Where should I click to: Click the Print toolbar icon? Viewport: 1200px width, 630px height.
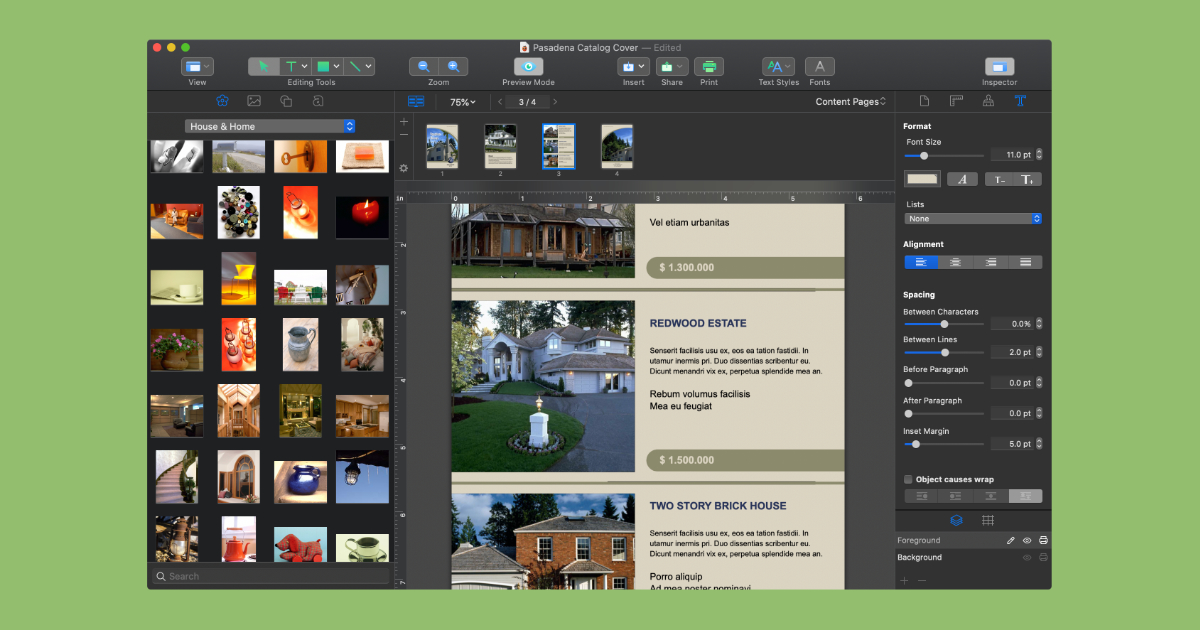pyautogui.click(x=710, y=65)
